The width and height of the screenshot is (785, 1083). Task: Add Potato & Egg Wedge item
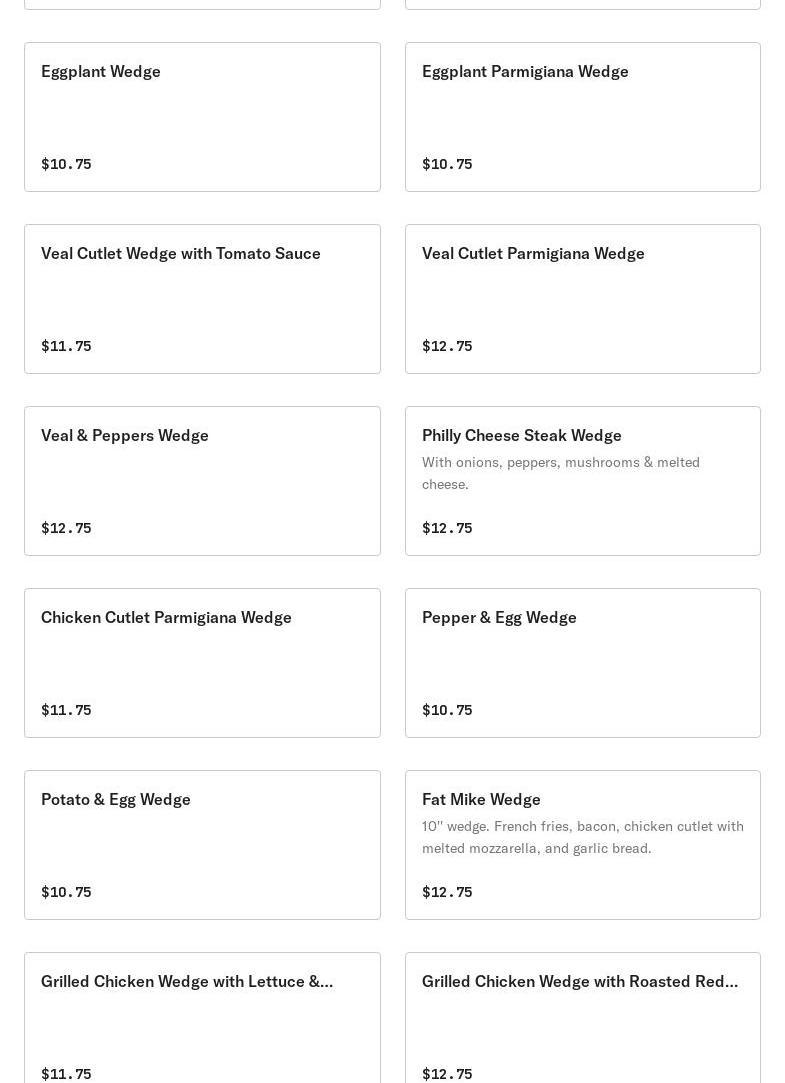pos(202,845)
